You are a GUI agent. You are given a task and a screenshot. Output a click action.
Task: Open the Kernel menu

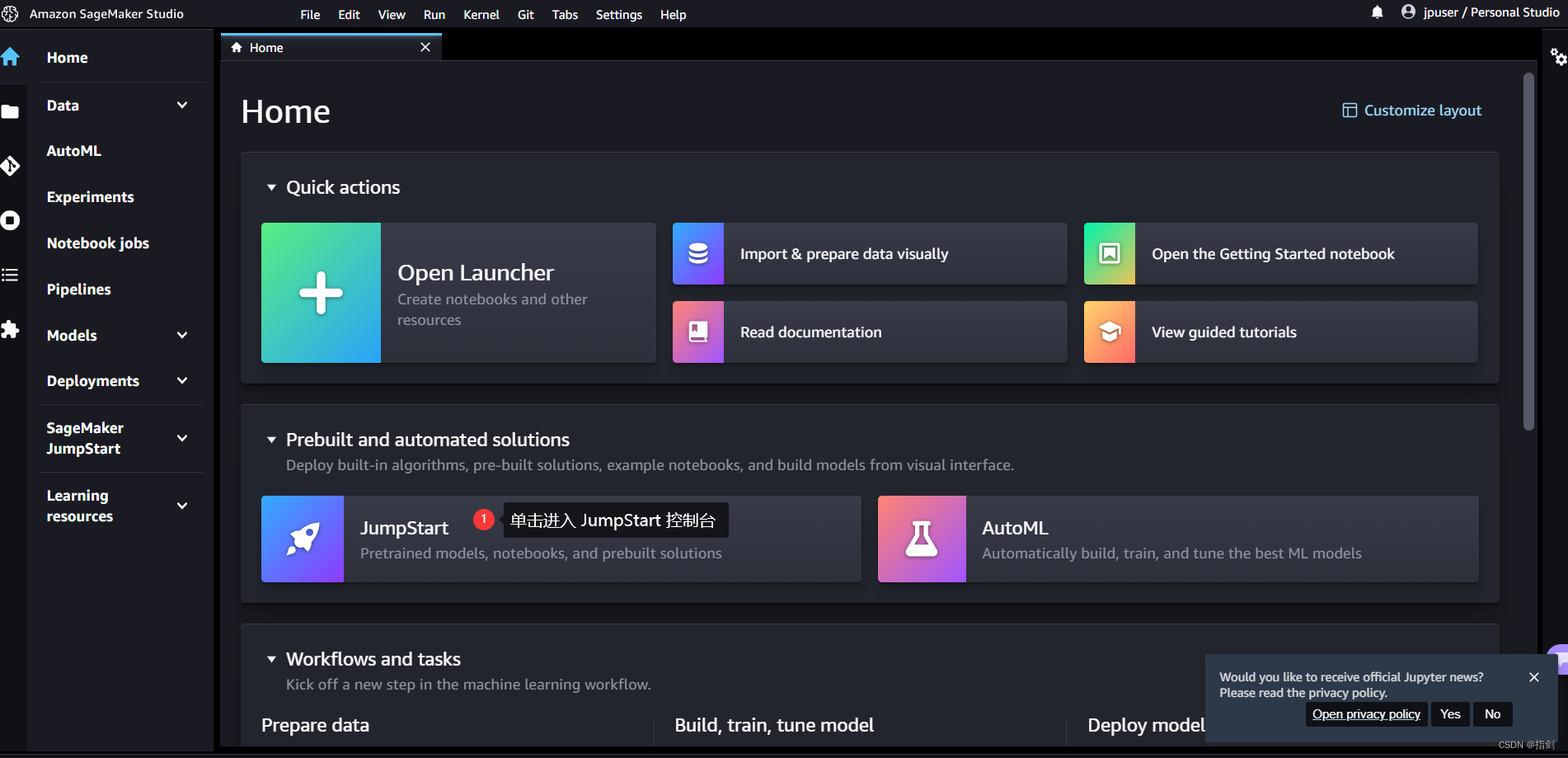point(481,14)
